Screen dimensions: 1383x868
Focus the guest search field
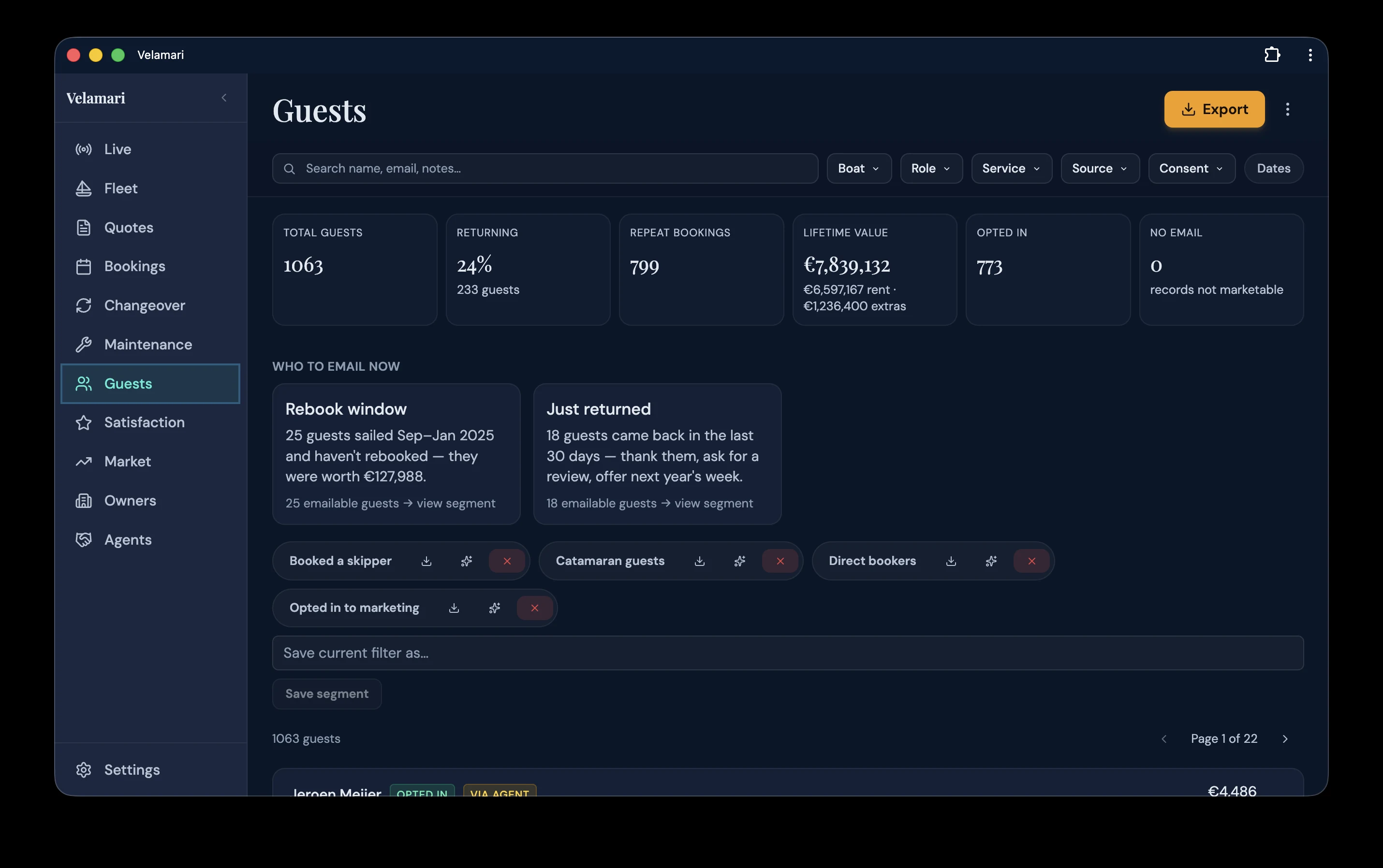pos(545,168)
